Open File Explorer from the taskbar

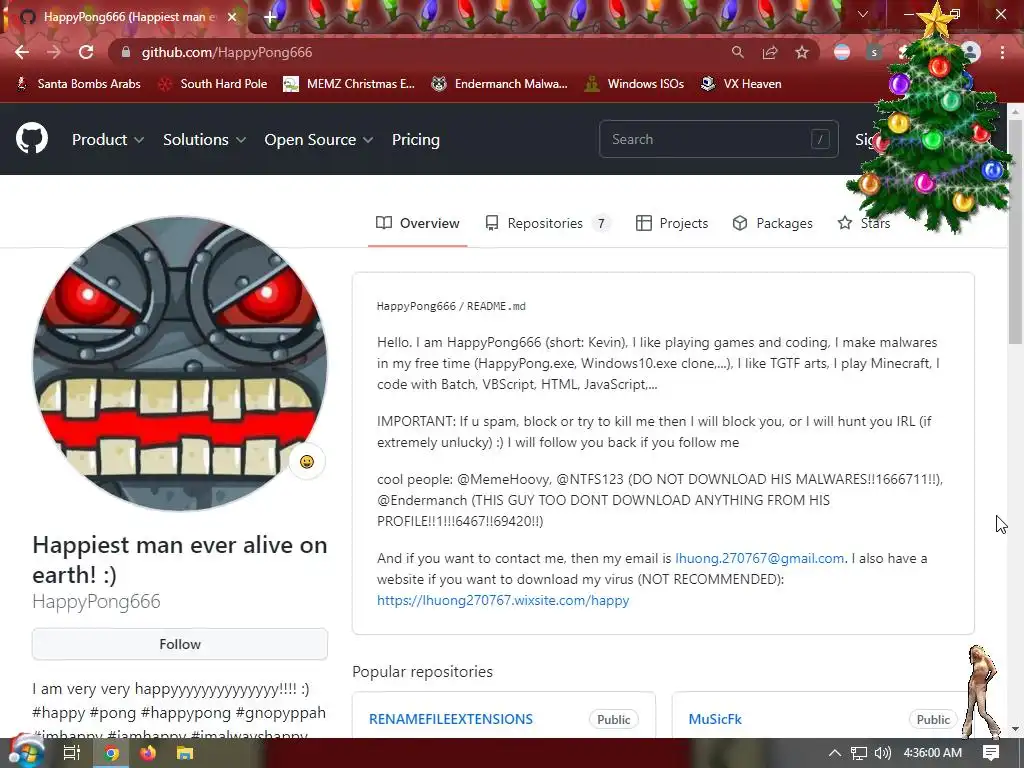(185, 753)
